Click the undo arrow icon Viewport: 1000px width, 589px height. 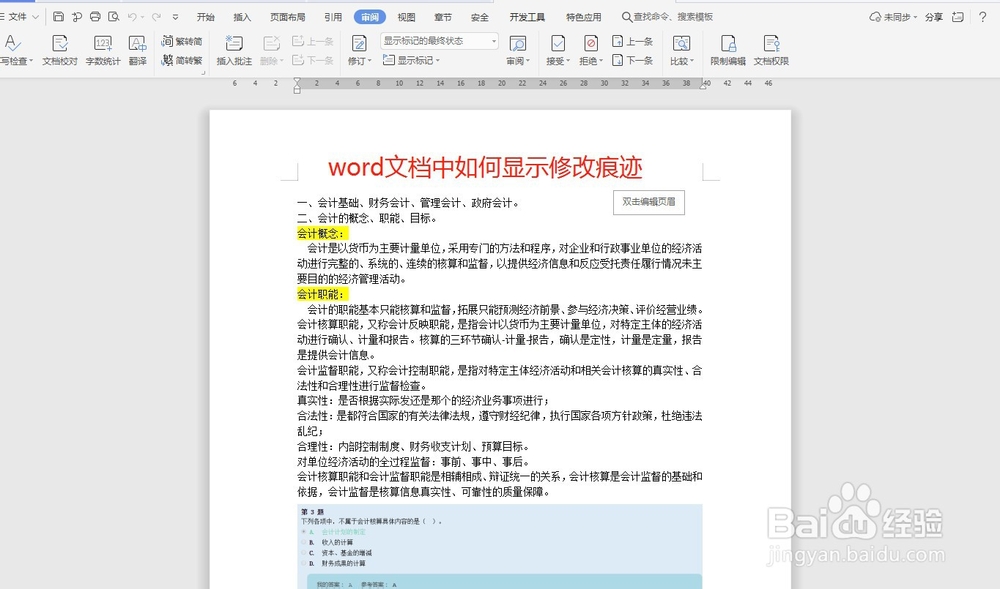point(132,17)
